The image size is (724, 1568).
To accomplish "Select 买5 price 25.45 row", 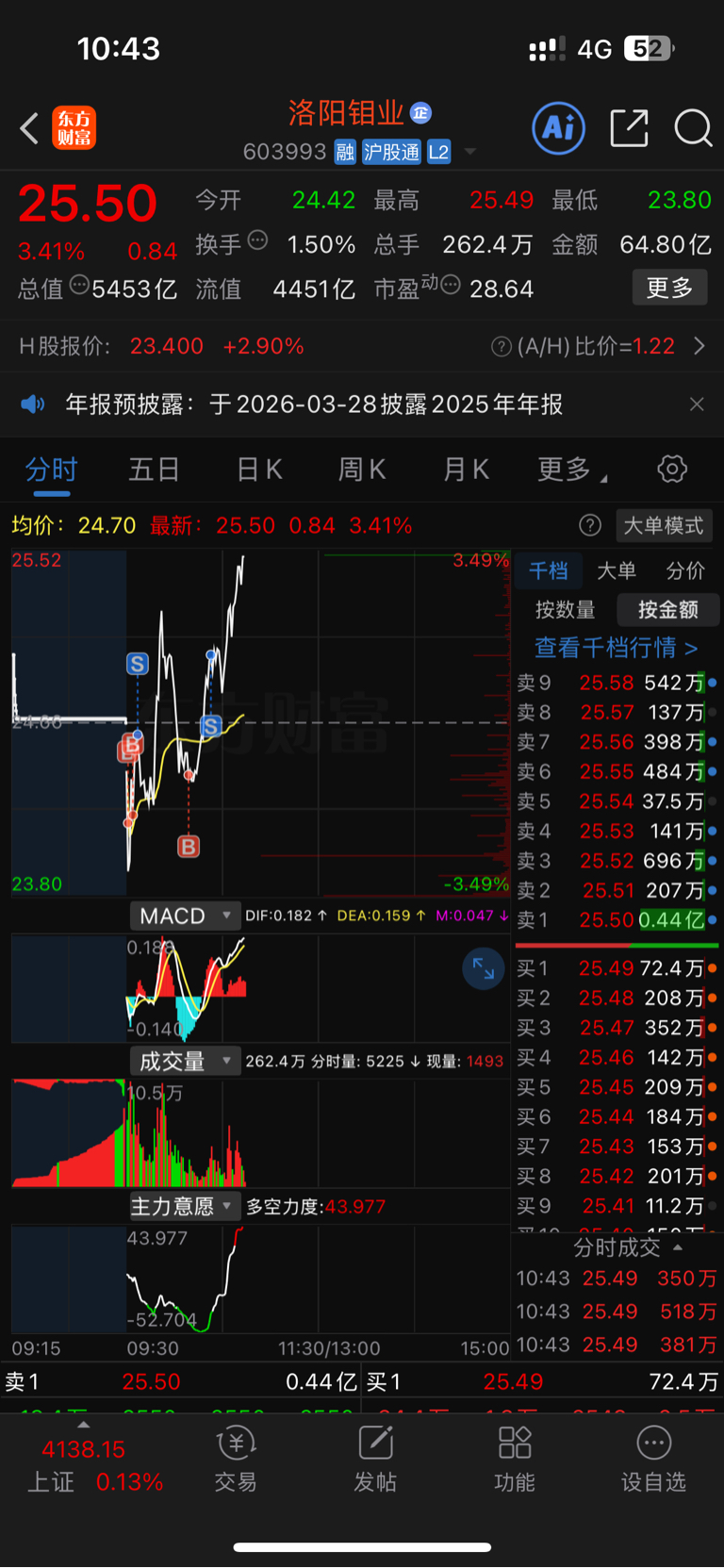I will coord(617,1087).
